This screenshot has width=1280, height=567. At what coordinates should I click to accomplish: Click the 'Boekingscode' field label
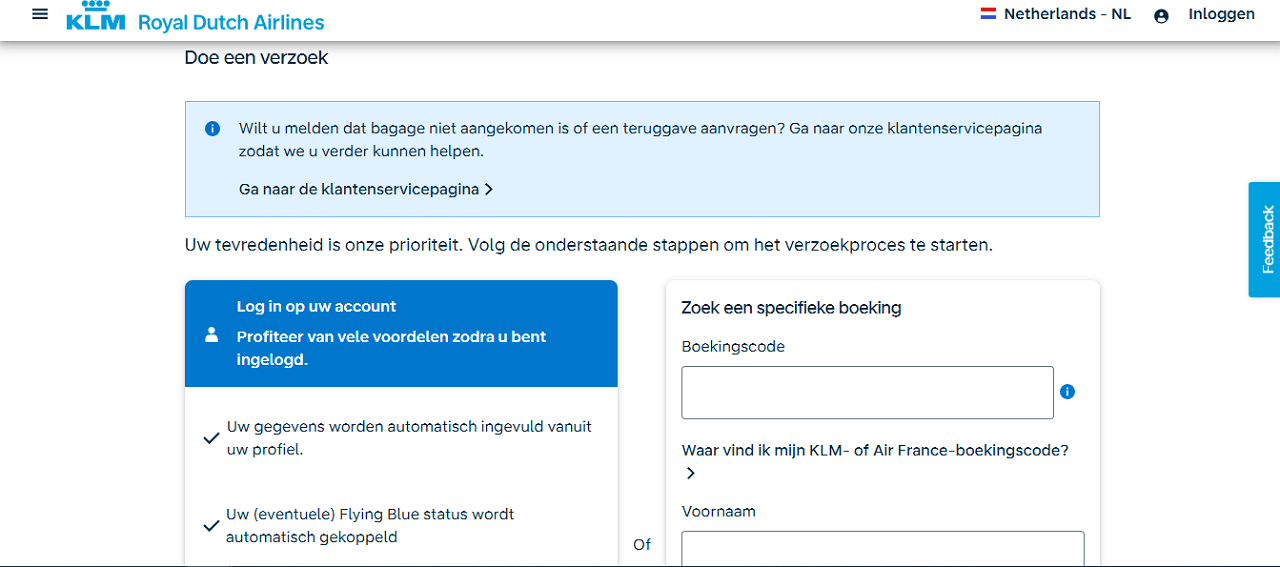733,347
